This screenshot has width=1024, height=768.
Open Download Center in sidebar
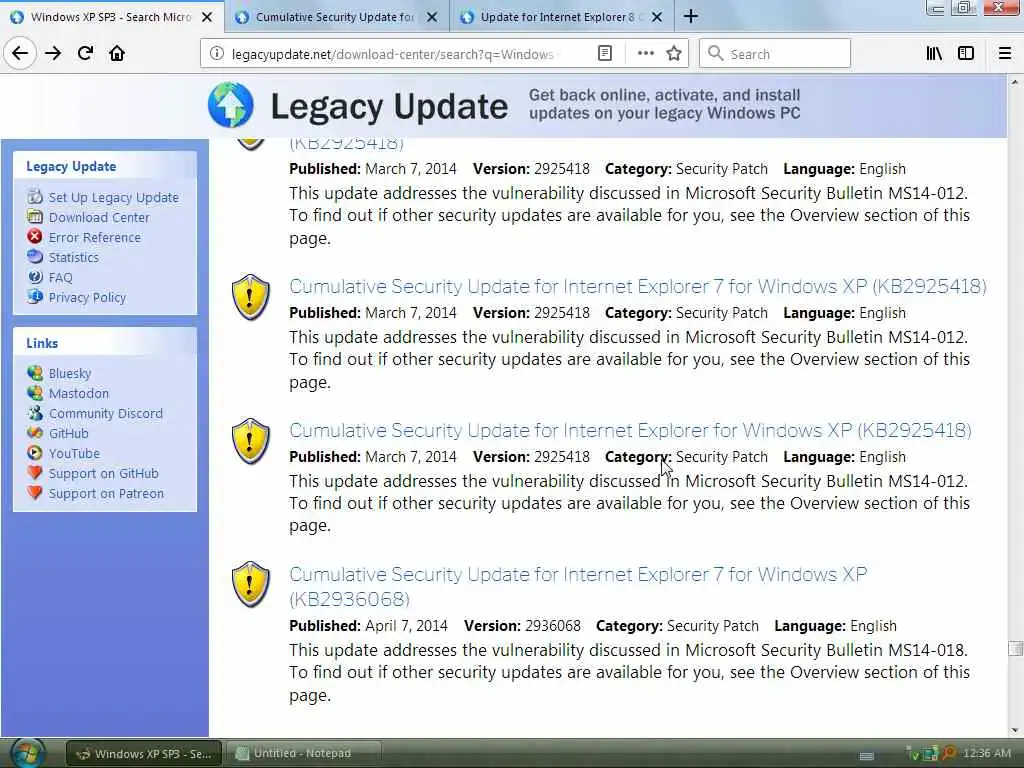click(99, 217)
